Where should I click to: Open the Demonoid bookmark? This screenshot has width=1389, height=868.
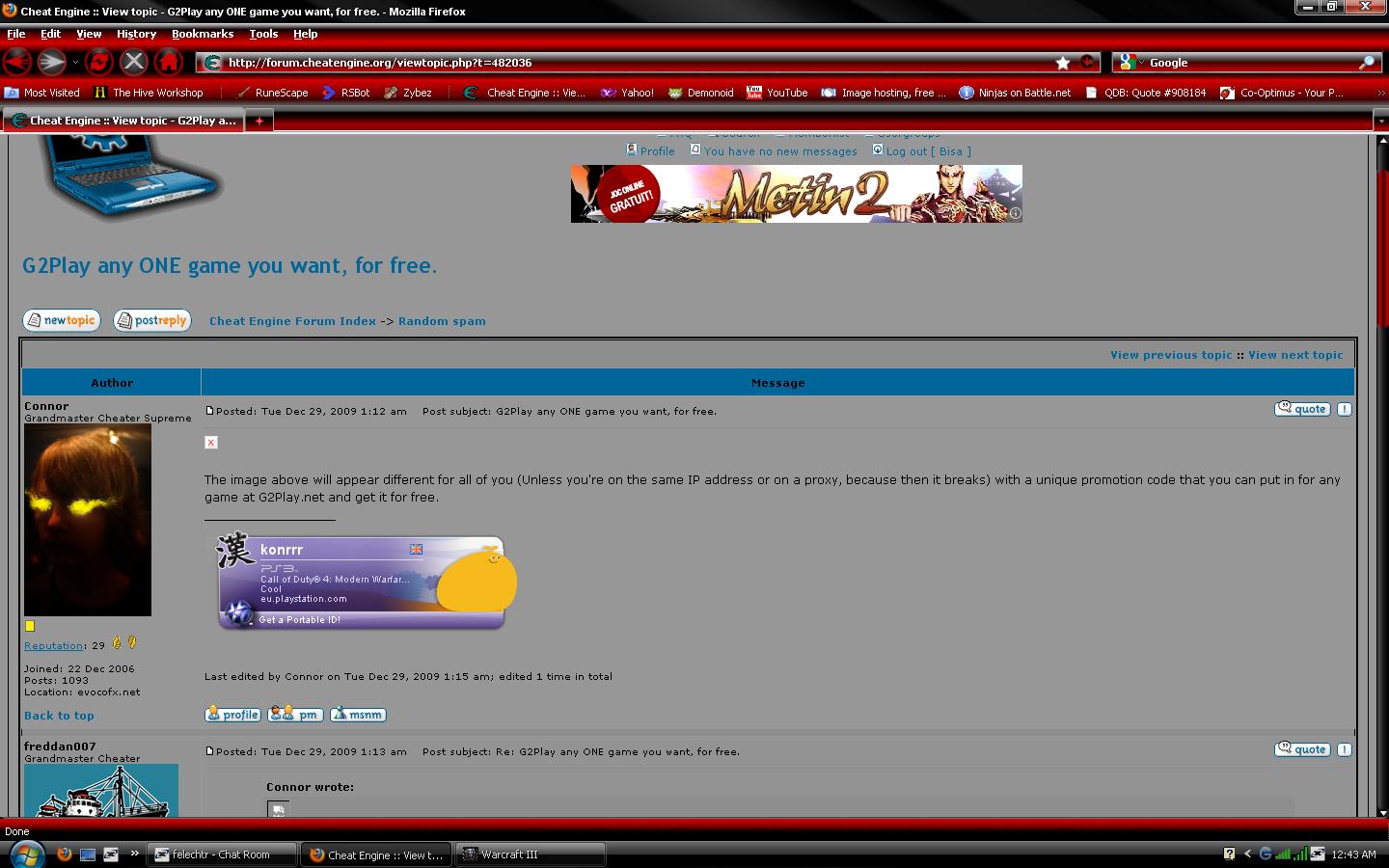(x=701, y=93)
